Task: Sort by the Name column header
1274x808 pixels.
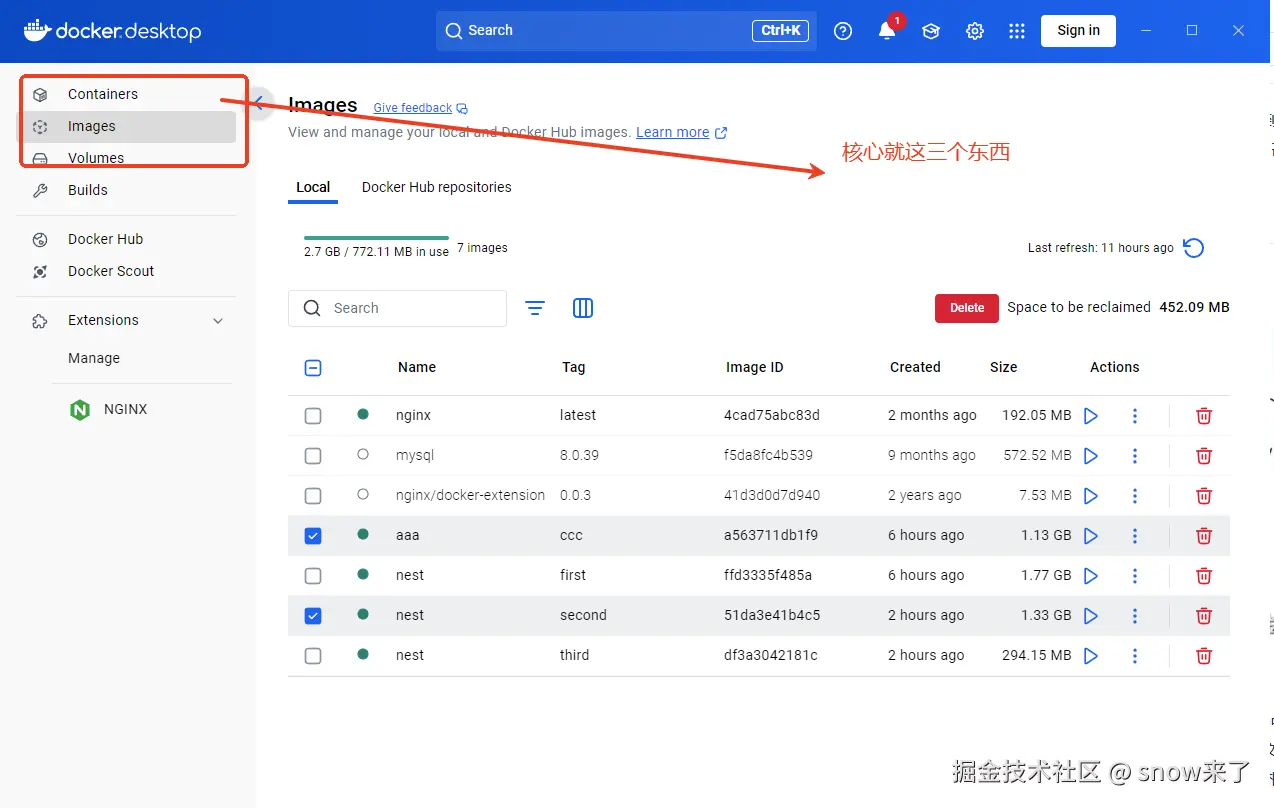Action: click(x=417, y=367)
